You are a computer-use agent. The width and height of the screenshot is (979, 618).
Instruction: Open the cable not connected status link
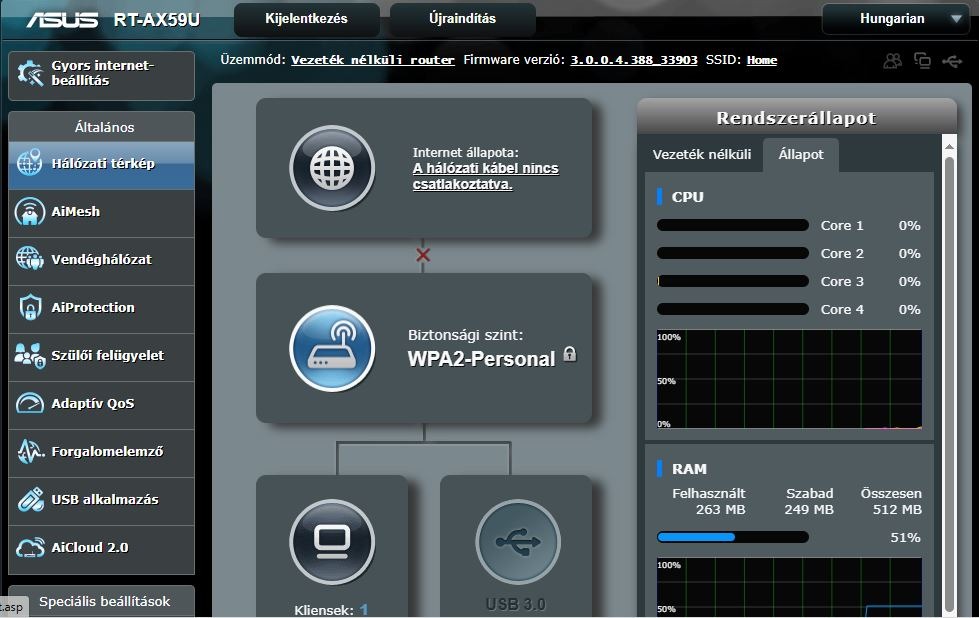point(486,176)
